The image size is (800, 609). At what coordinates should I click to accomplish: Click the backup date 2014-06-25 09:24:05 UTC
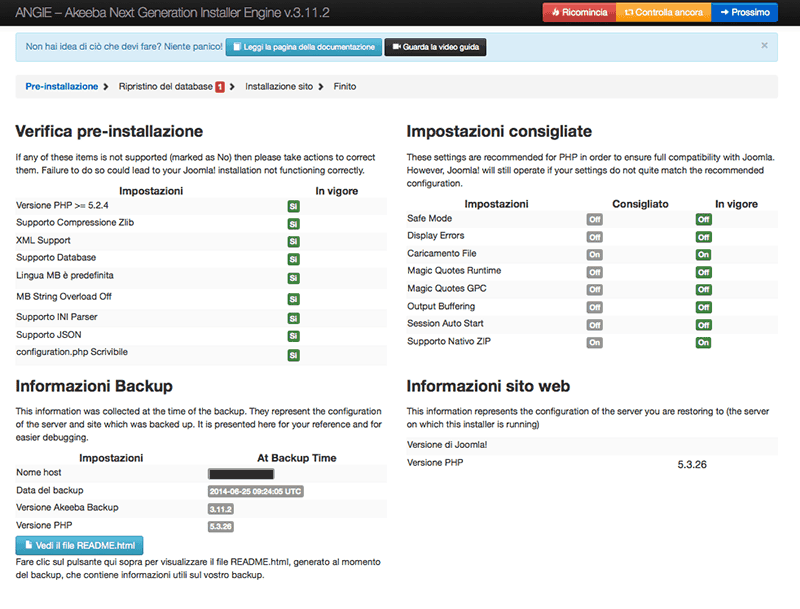pos(256,492)
